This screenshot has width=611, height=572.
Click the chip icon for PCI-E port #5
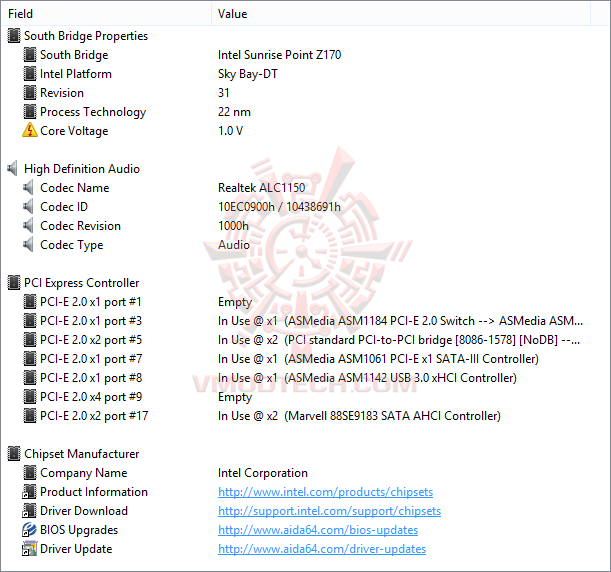(x=30, y=340)
